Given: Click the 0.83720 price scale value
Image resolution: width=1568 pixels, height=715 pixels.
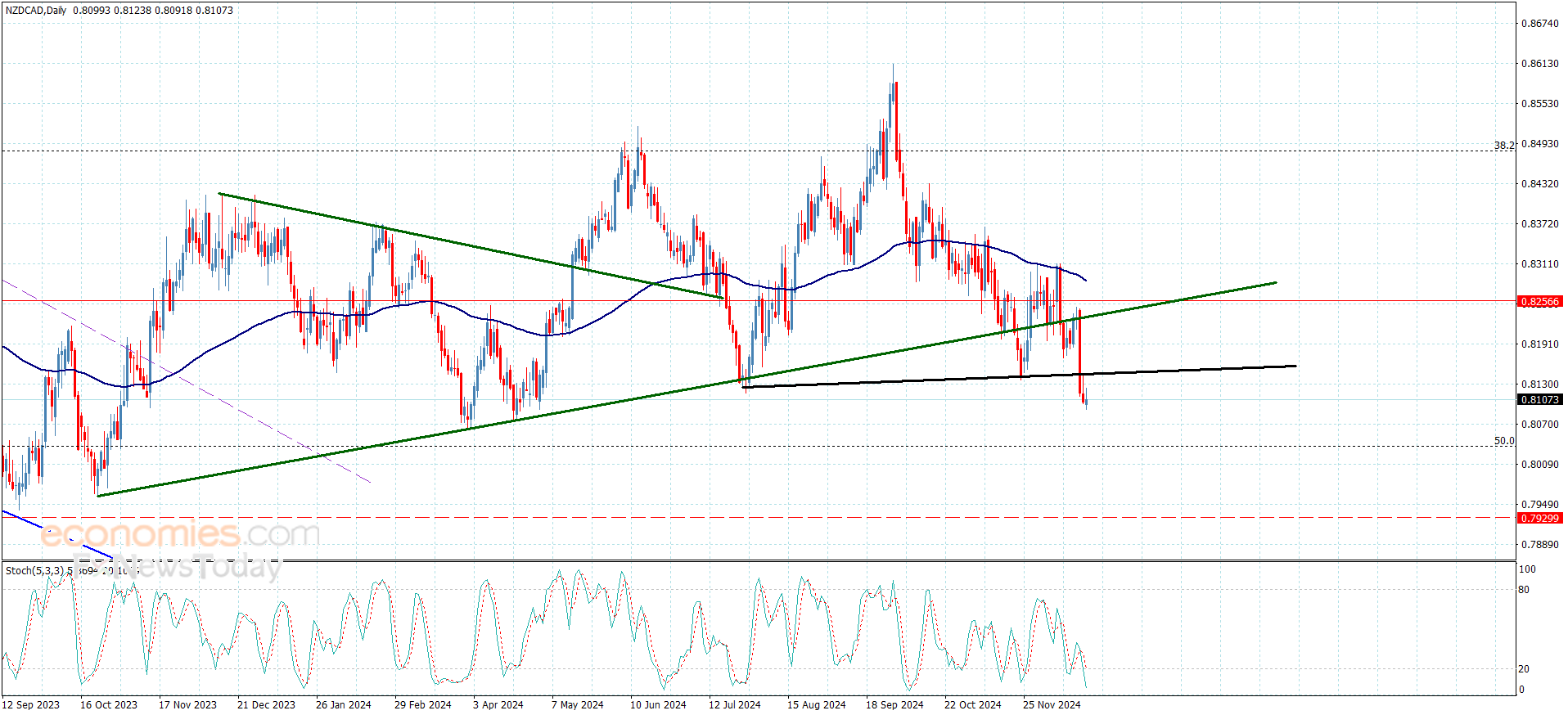Looking at the screenshot, I should pyautogui.click(x=1539, y=224).
